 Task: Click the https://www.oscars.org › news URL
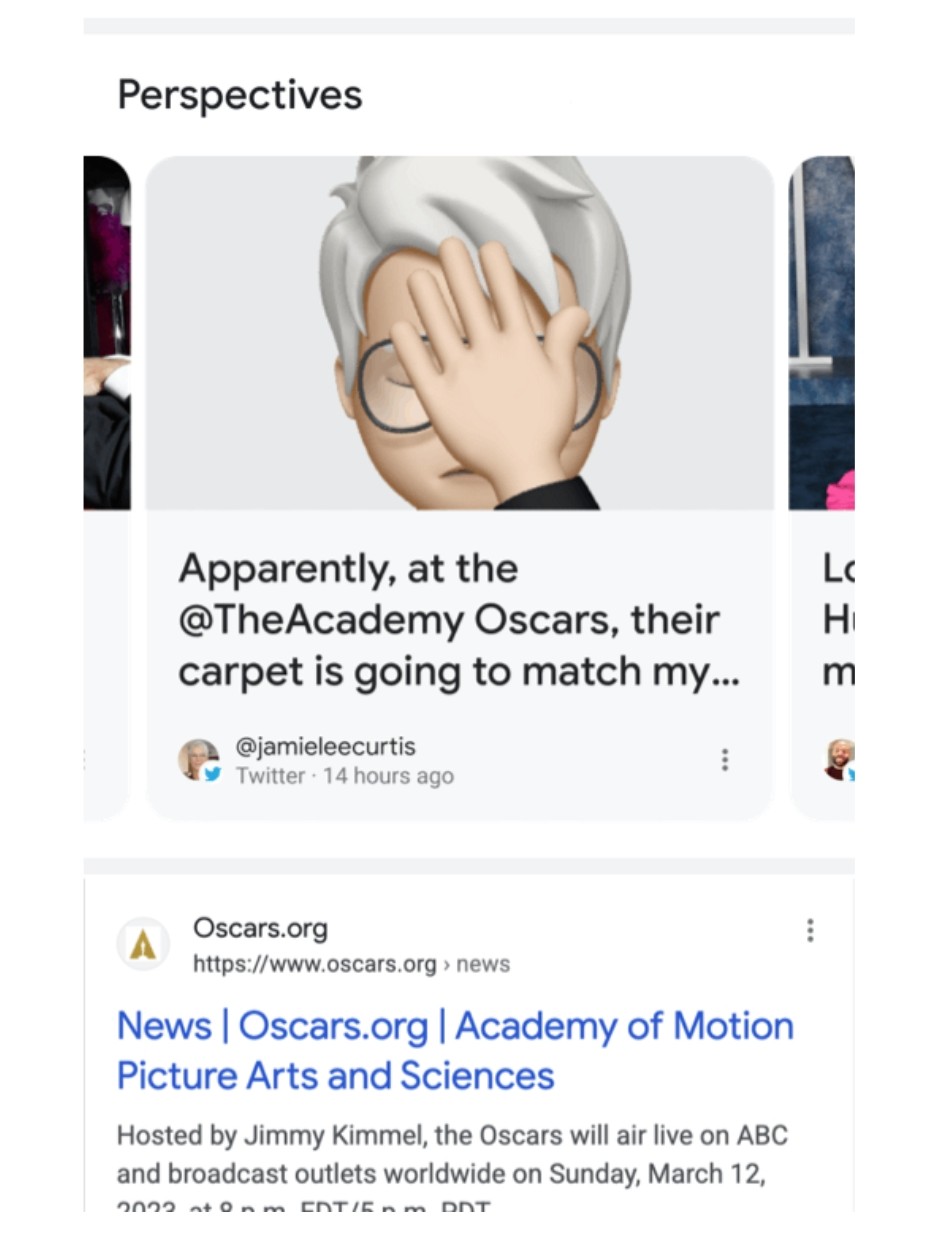pos(351,964)
